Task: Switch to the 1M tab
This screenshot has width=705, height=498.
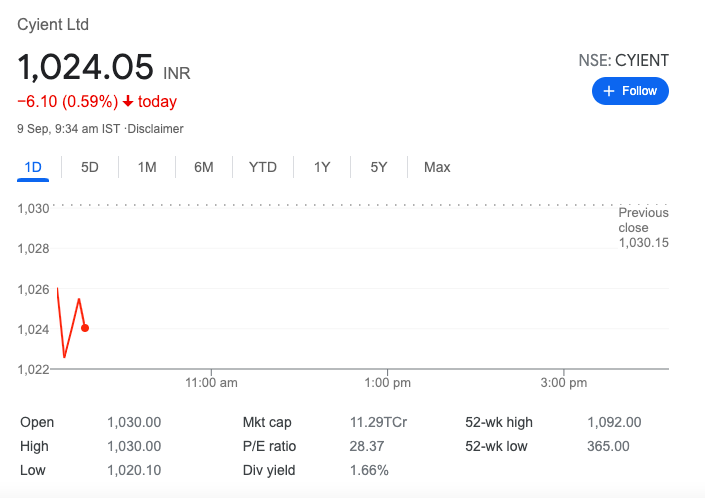Action: 147,167
